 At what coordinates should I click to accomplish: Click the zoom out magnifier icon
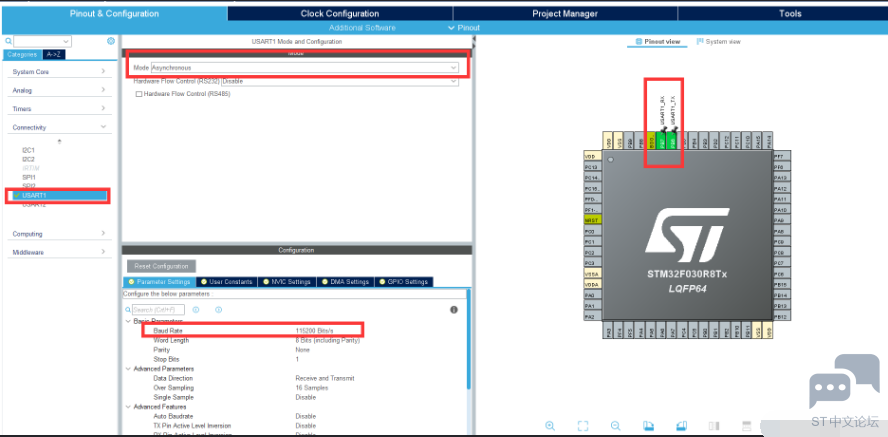pyautogui.click(x=615, y=426)
